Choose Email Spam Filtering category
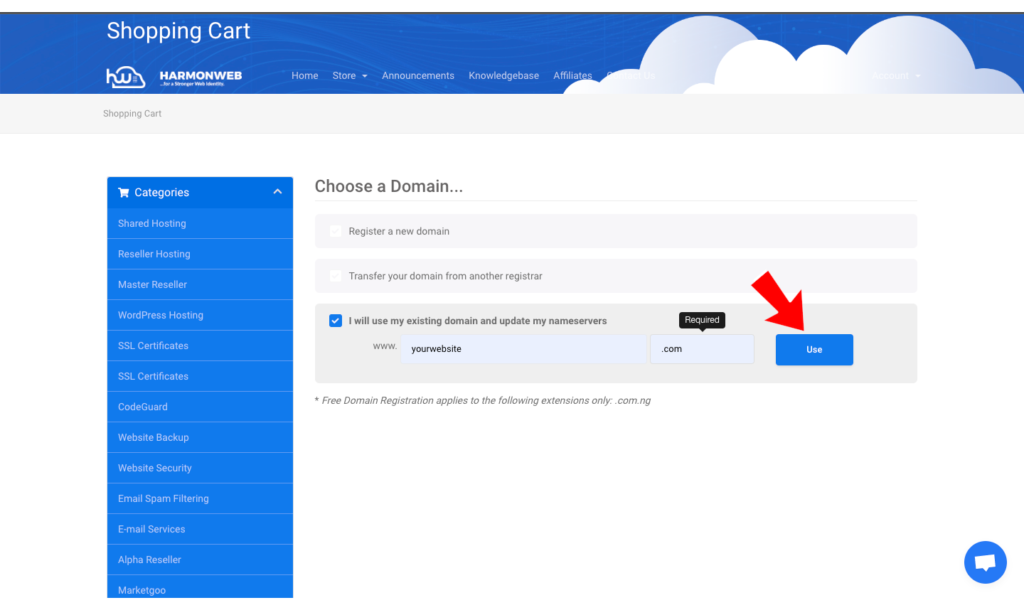 tap(163, 499)
